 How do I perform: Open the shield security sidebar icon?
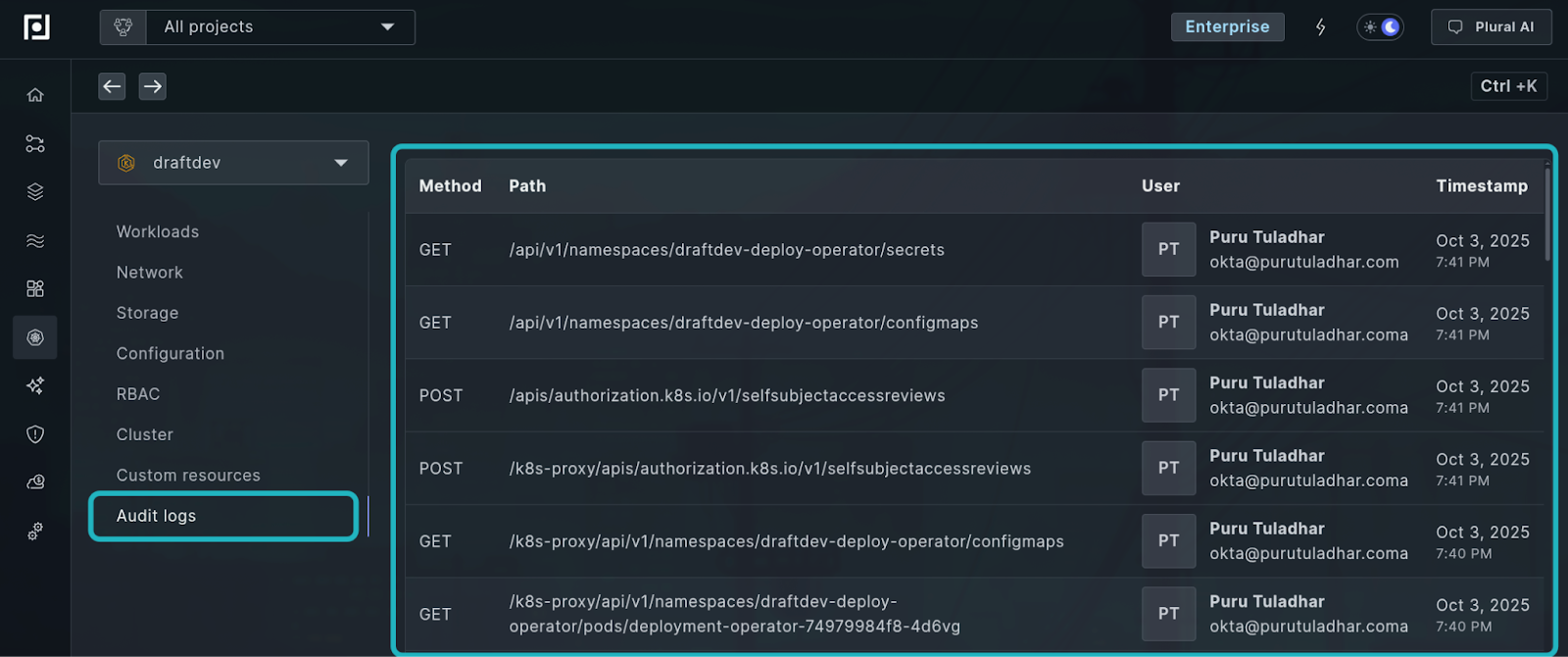35,434
